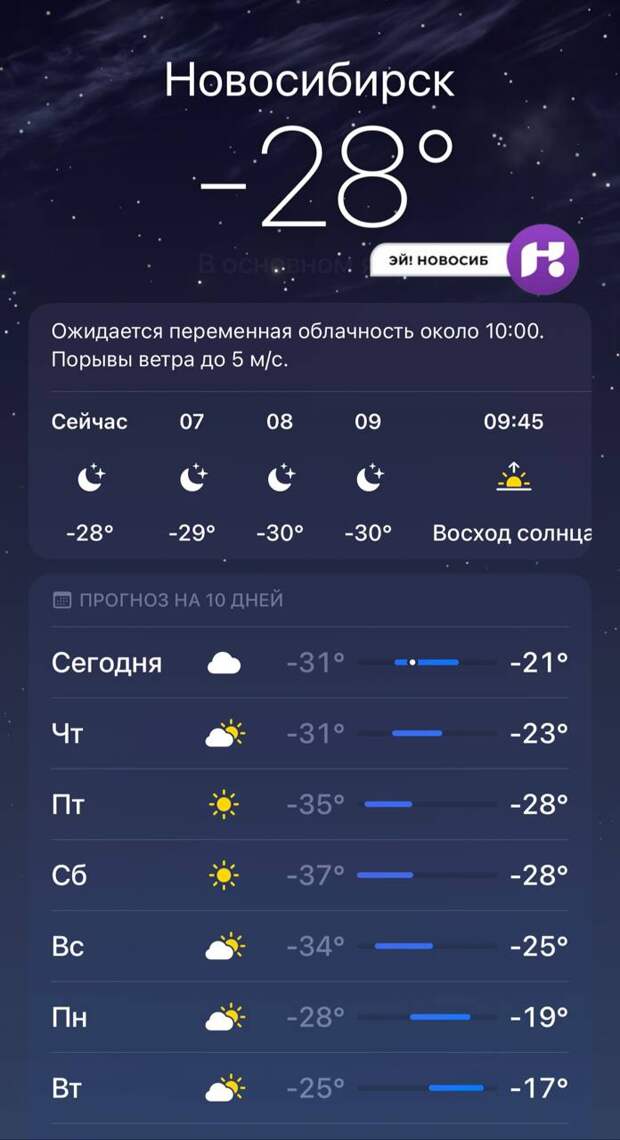Tap the sunrise icon at 09:45
The width and height of the screenshot is (620, 1140).
tap(513, 478)
